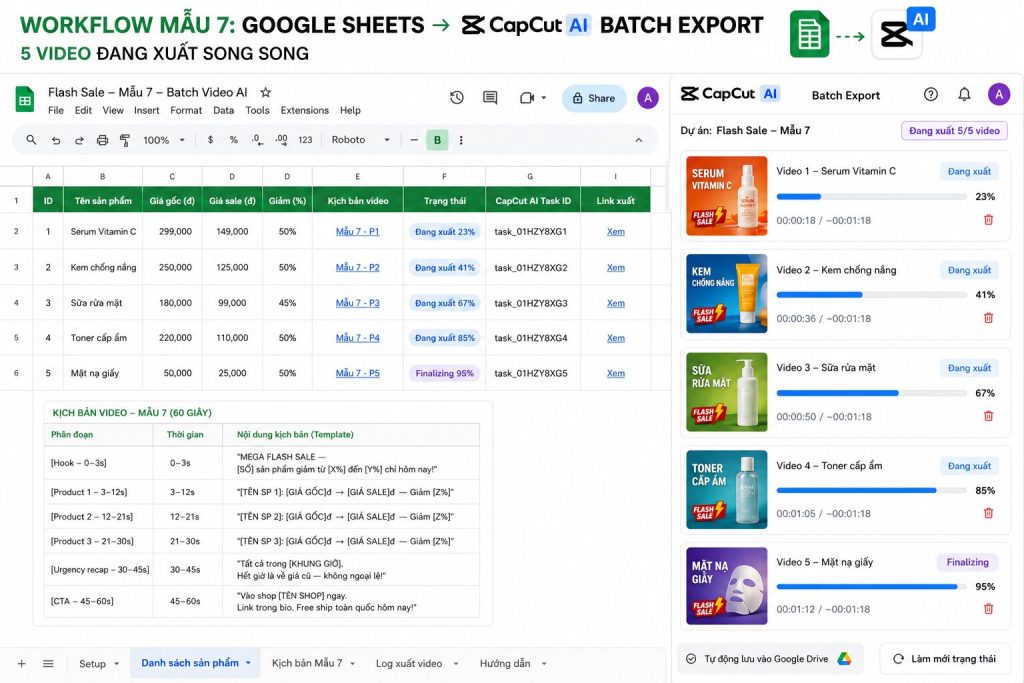
Task: Delete Video 3 Sữa rửa mặt export
Action: pos(988,416)
